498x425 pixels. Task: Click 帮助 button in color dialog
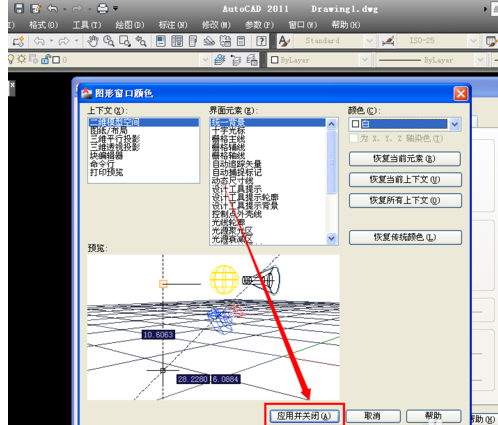point(434,416)
